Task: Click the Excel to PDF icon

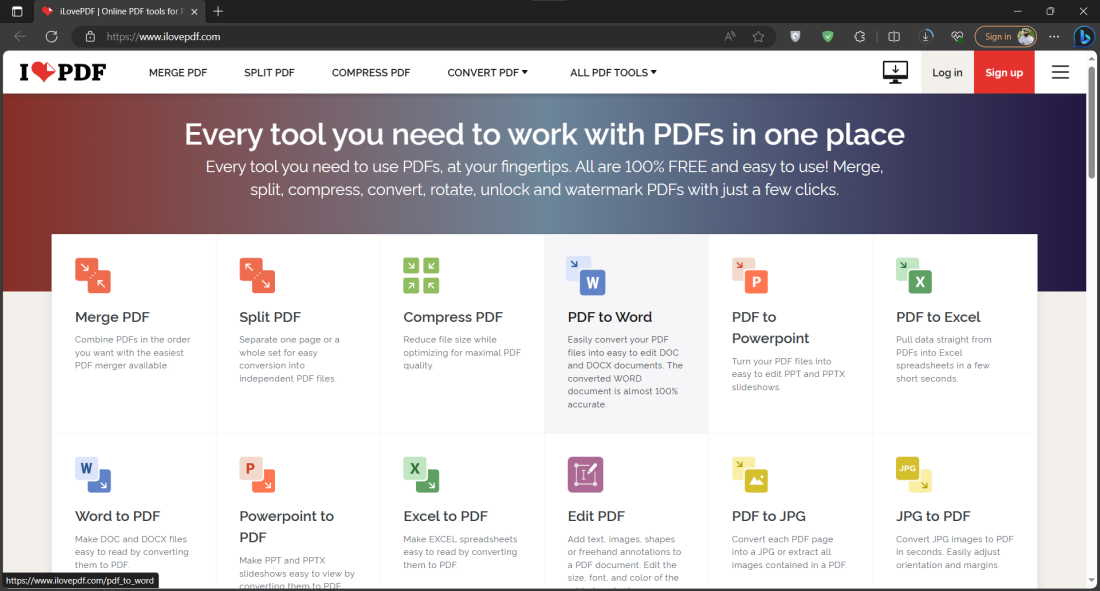Action: (x=421, y=474)
